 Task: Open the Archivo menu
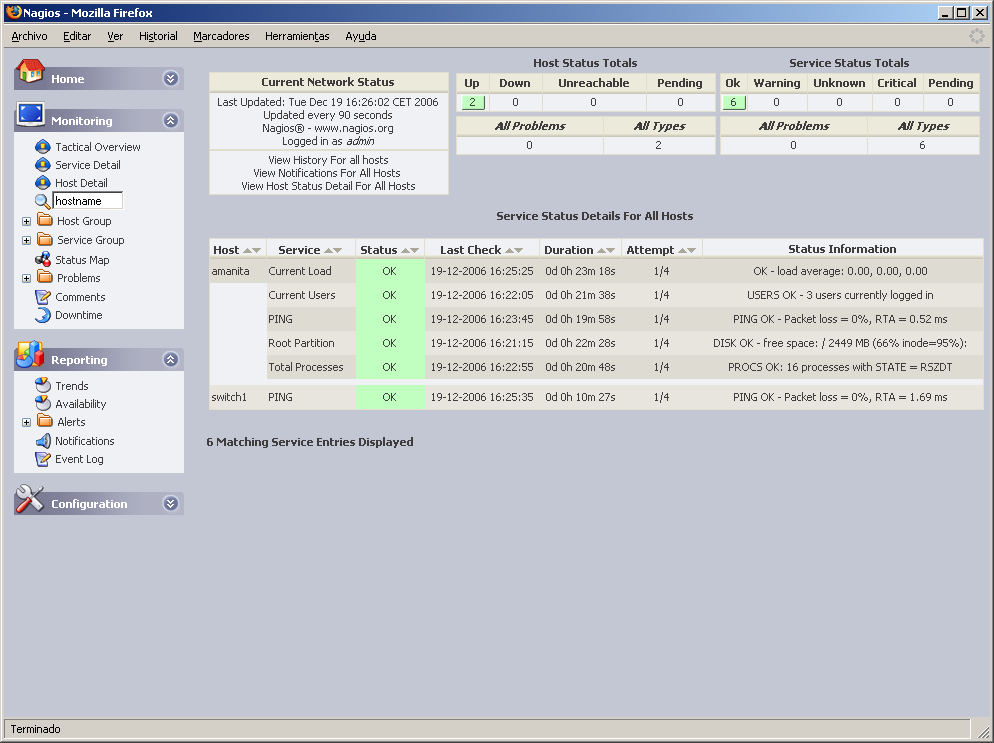pyautogui.click(x=29, y=36)
